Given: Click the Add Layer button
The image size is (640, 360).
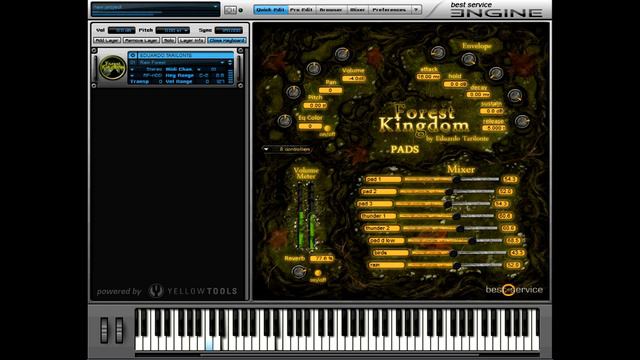Looking at the screenshot, I should tap(107, 40).
